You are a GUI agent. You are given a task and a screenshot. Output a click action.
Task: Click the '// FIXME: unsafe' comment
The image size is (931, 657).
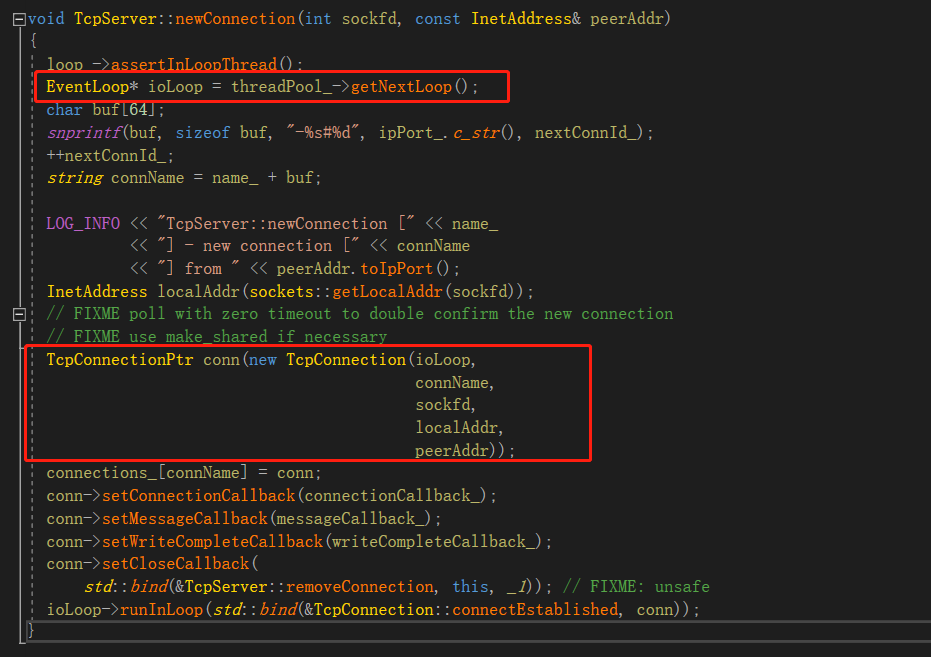636,587
